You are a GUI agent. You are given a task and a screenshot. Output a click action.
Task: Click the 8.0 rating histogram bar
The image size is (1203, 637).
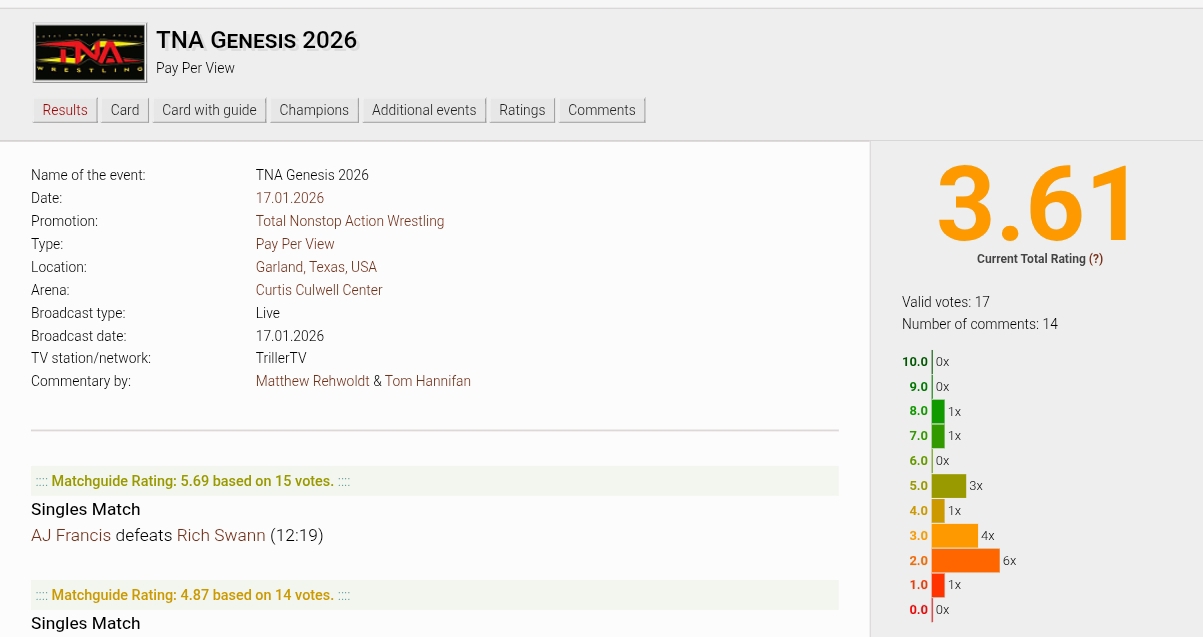click(x=938, y=411)
